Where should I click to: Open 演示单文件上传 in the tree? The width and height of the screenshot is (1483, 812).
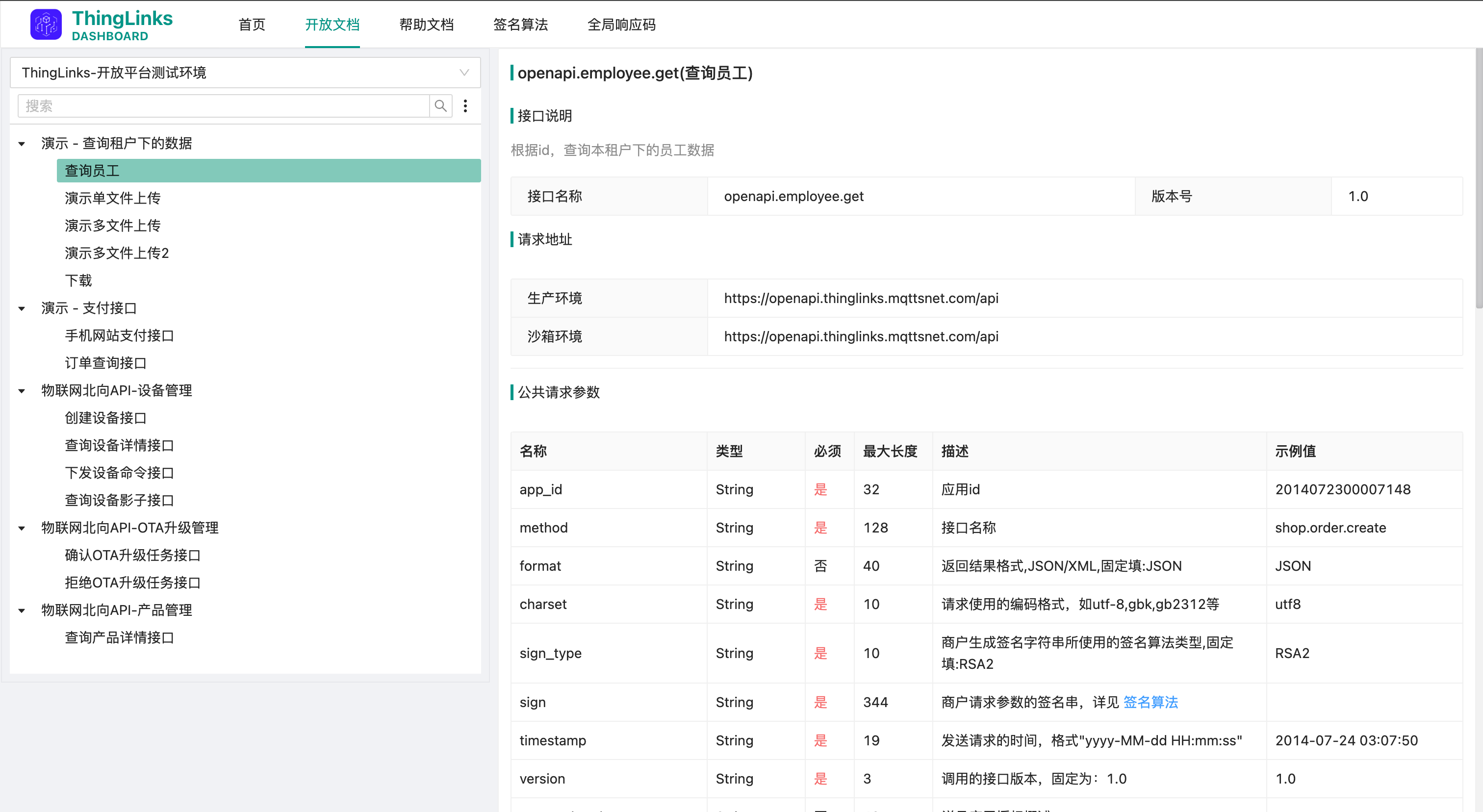(x=113, y=198)
